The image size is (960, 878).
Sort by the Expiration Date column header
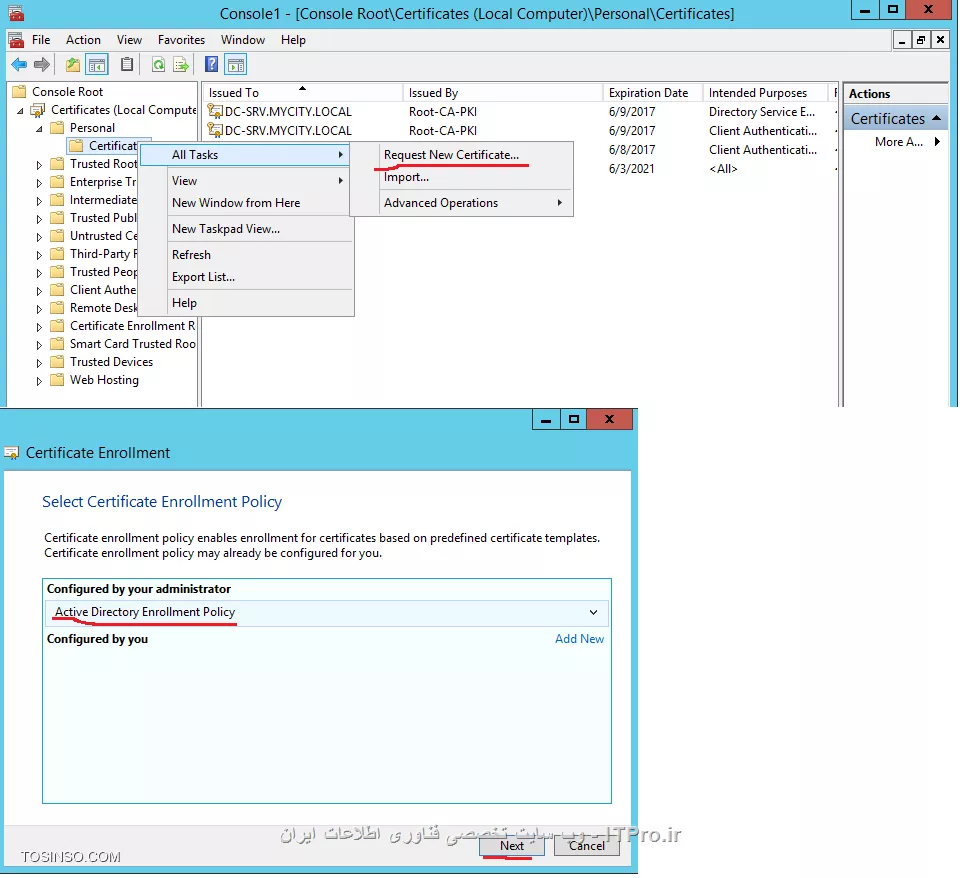tap(653, 92)
